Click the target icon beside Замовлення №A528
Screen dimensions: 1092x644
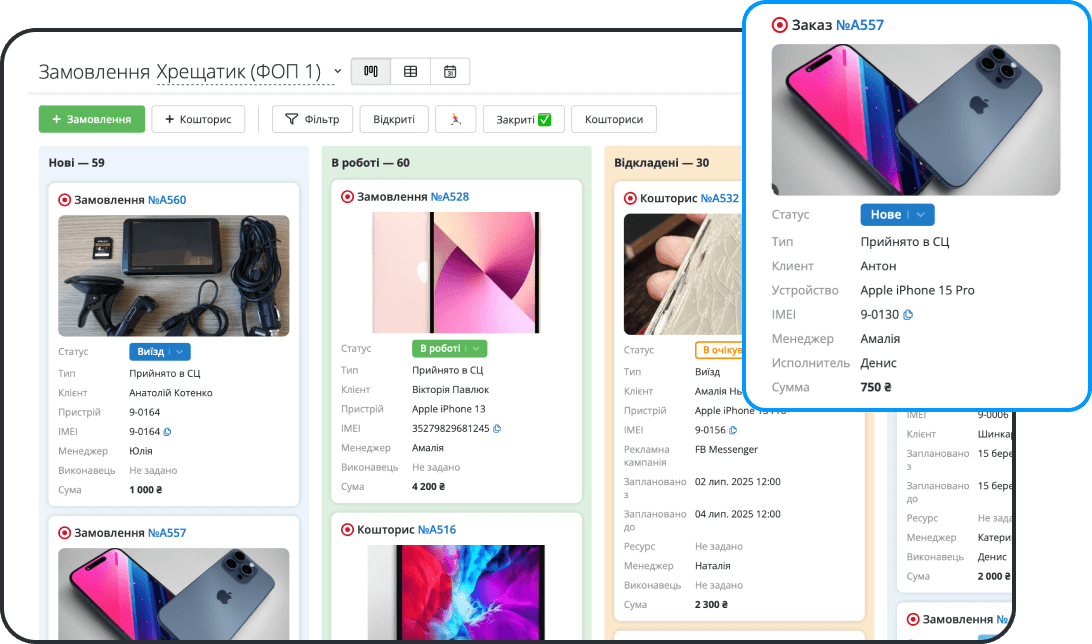347,197
